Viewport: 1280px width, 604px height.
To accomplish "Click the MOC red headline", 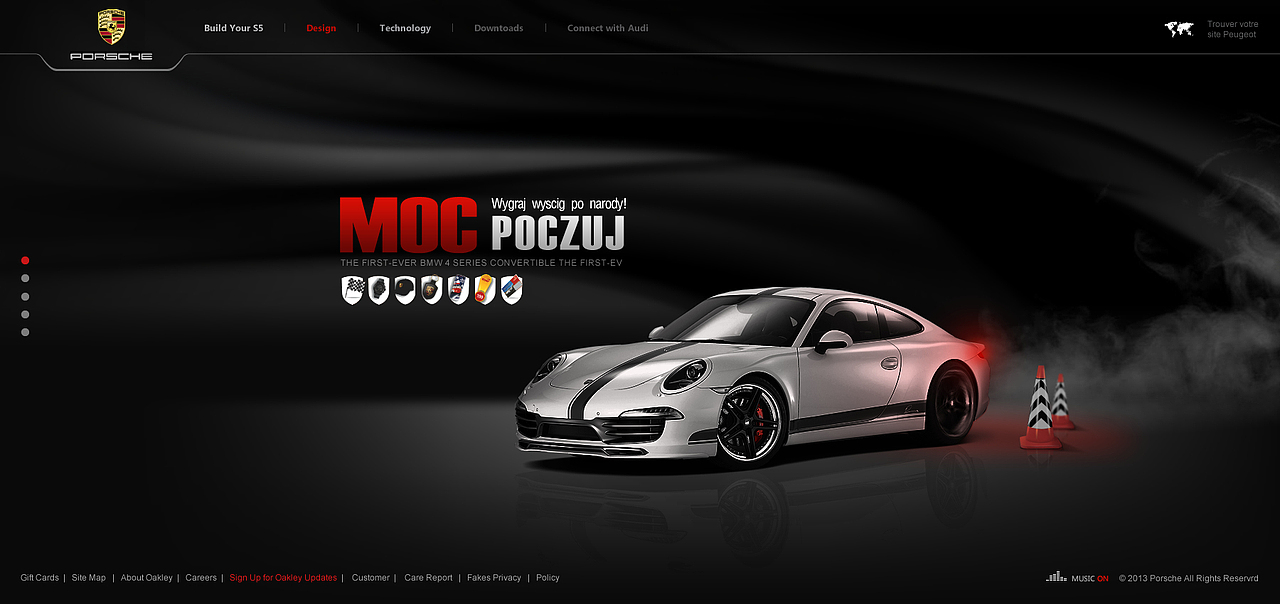I will click(408, 225).
